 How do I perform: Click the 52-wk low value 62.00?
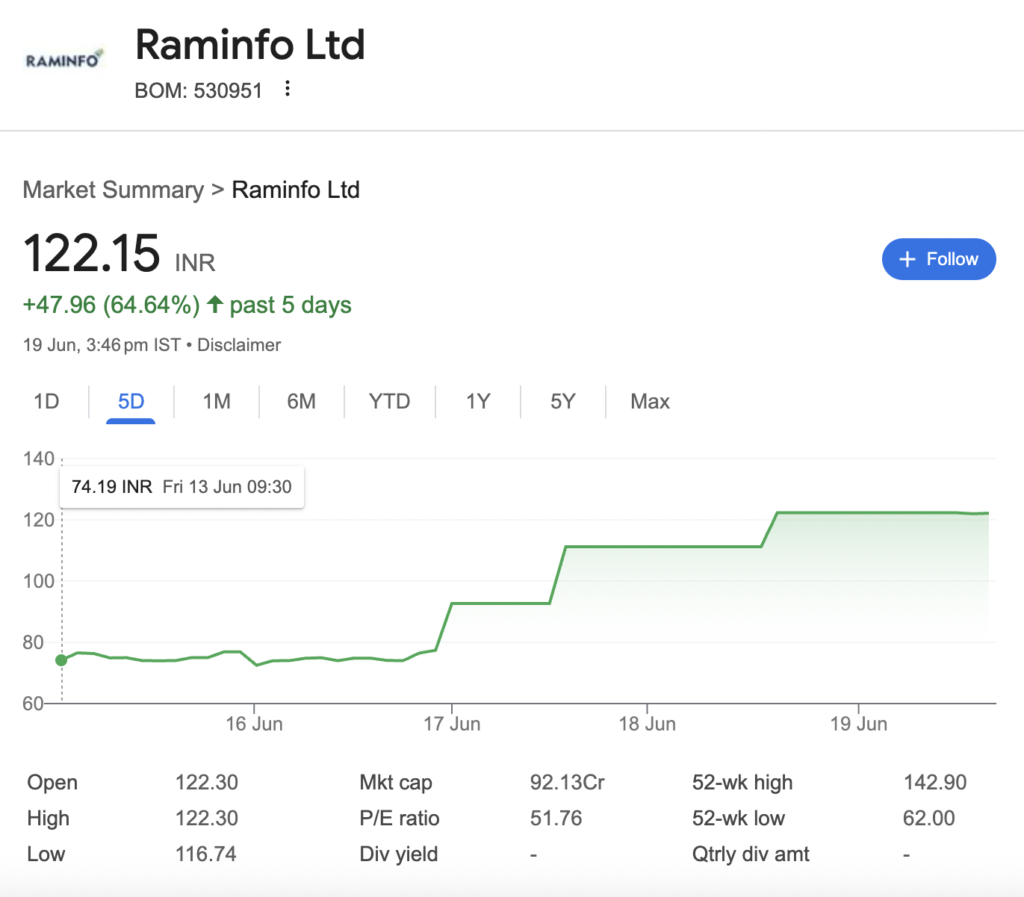click(x=929, y=818)
